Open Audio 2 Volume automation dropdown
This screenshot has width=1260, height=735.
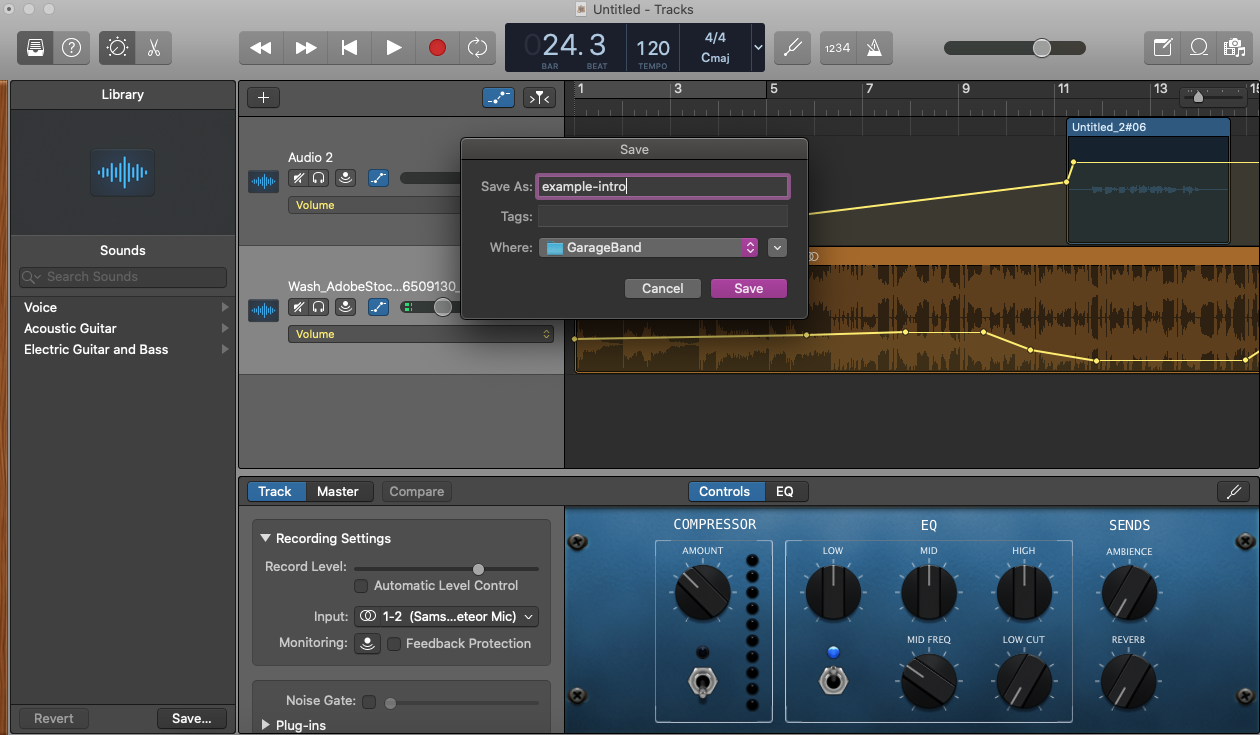click(375, 205)
